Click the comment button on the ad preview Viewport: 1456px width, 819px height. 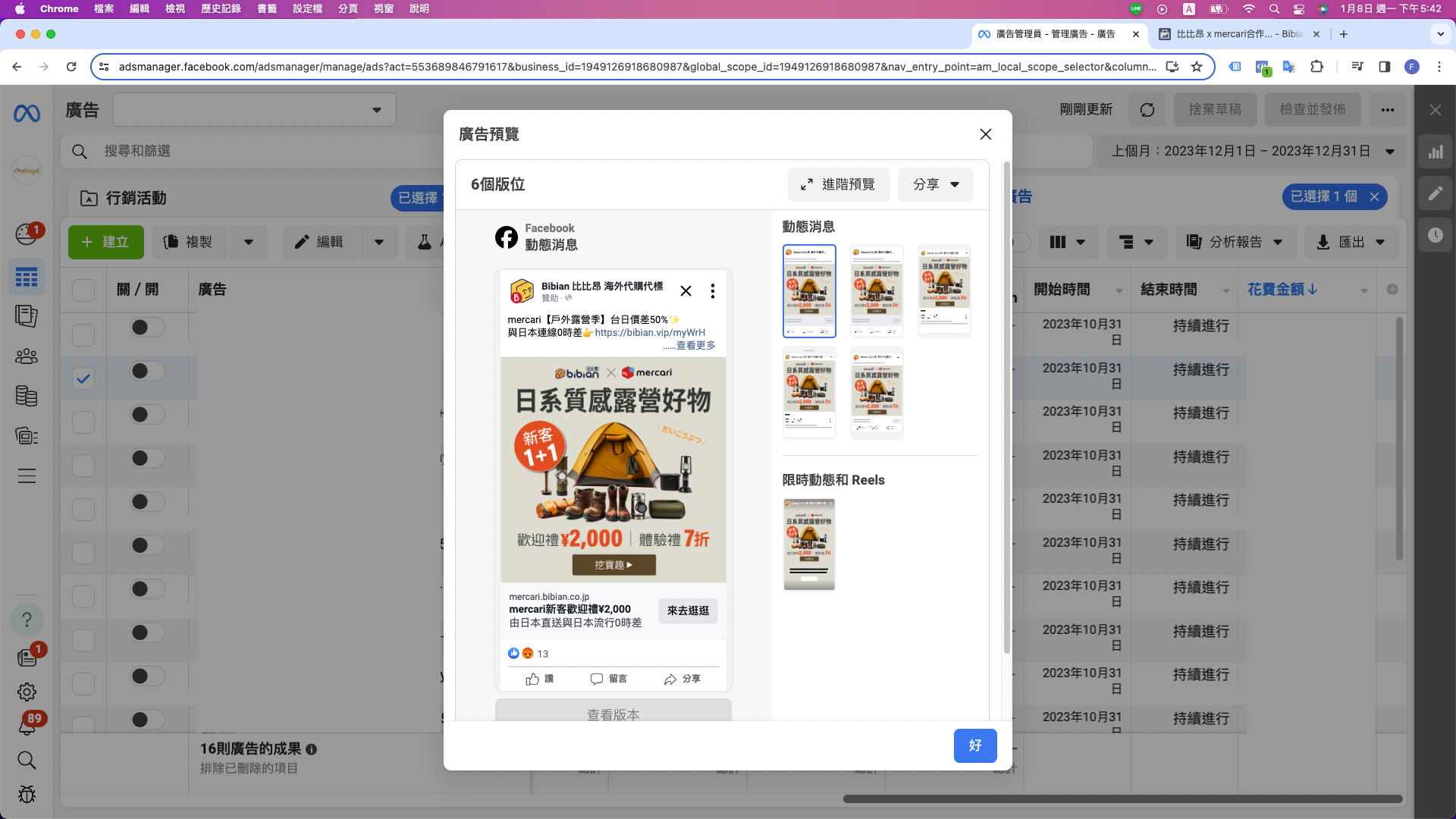609,679
